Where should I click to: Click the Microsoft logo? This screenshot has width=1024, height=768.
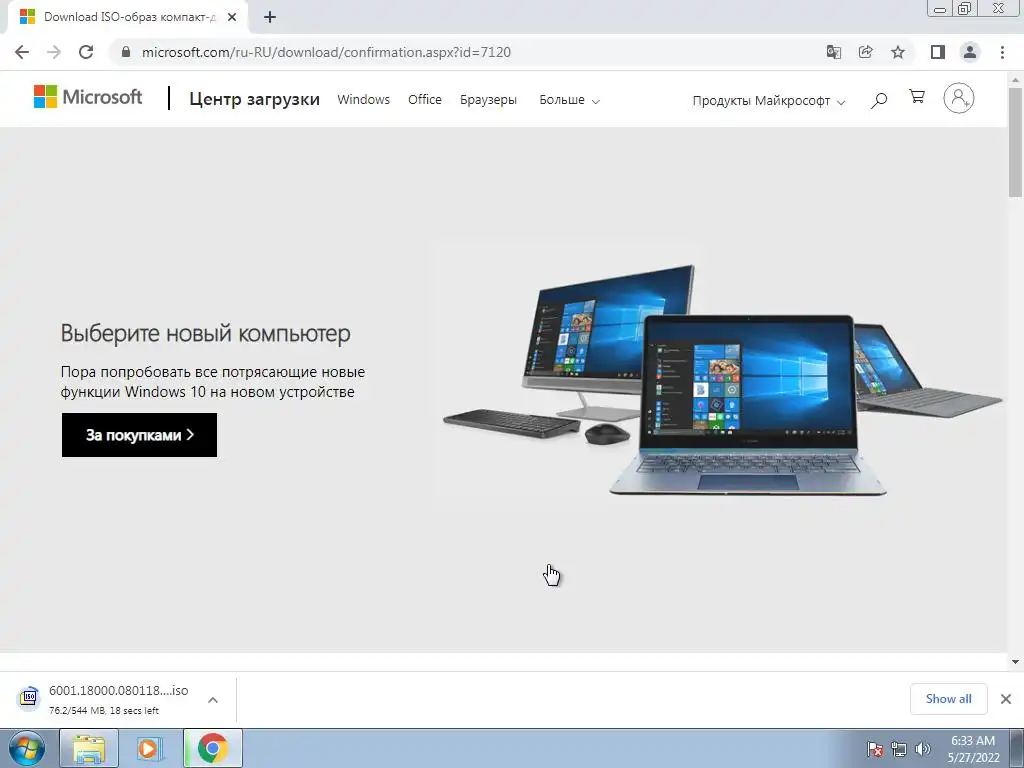tap(88, 97)
